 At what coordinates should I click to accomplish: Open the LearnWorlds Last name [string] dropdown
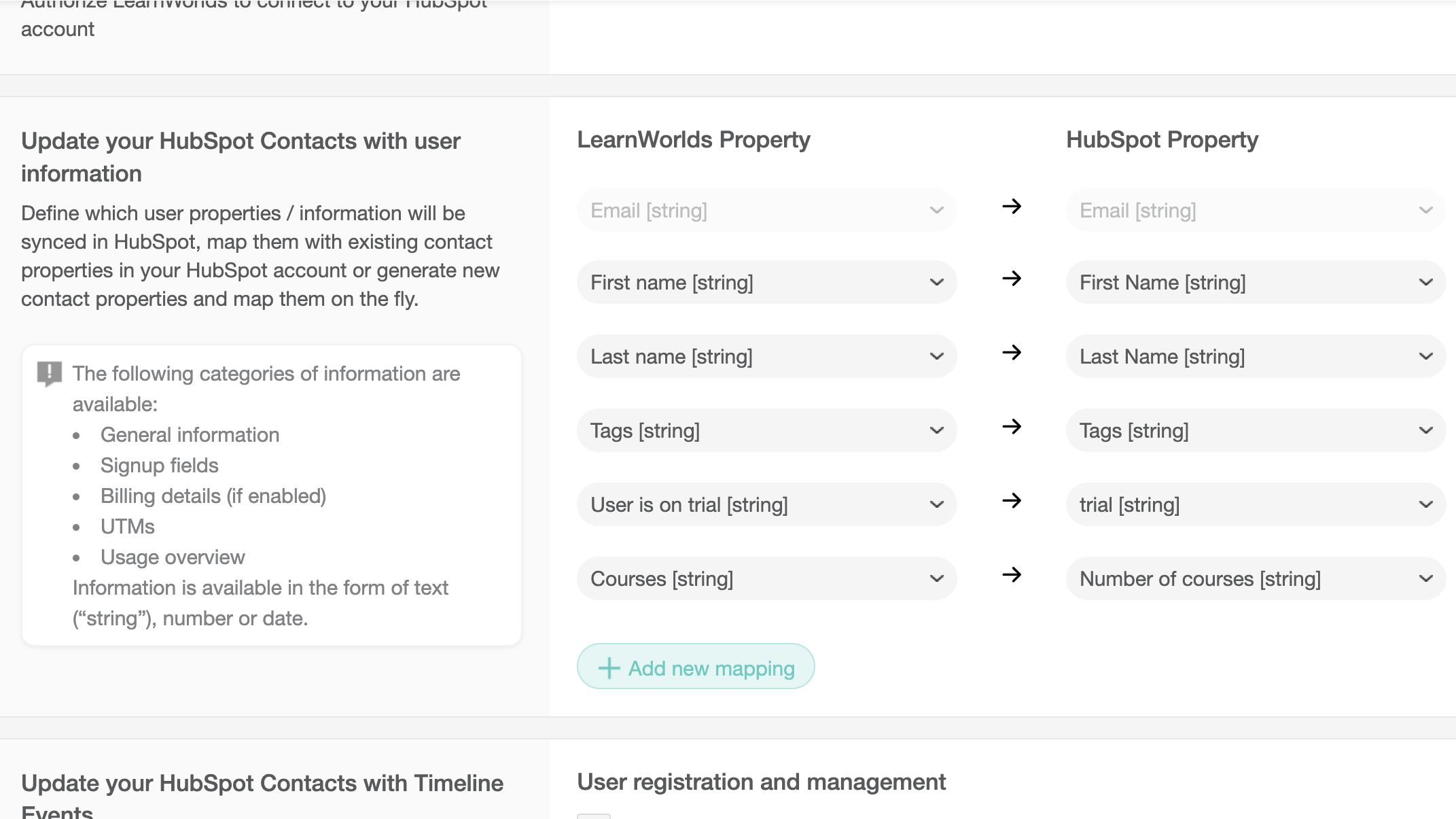(x=766, y=356)
